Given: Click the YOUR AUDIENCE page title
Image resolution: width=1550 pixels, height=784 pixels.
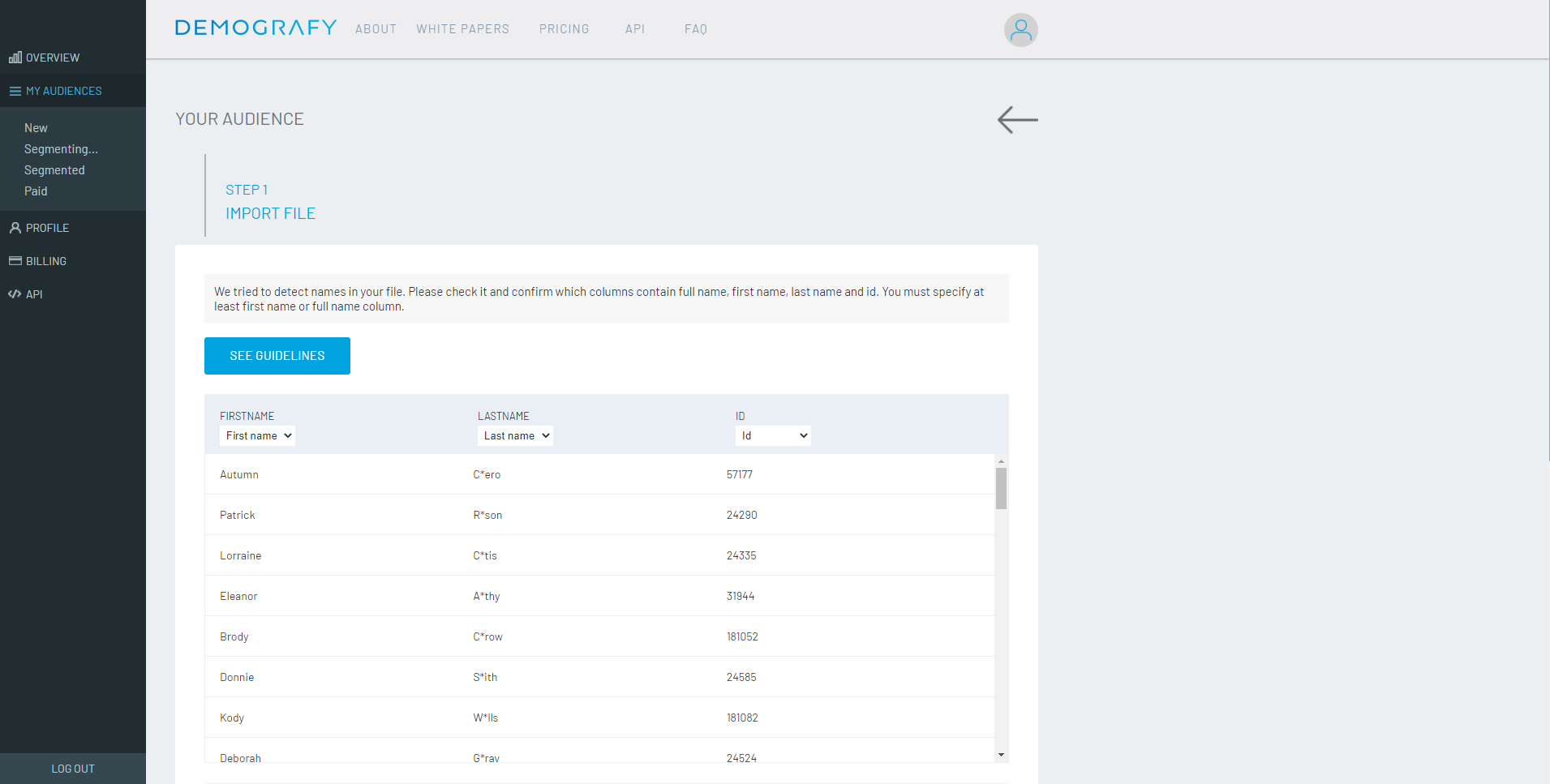Looking at the screenshot, I should [x=240, y=119].
